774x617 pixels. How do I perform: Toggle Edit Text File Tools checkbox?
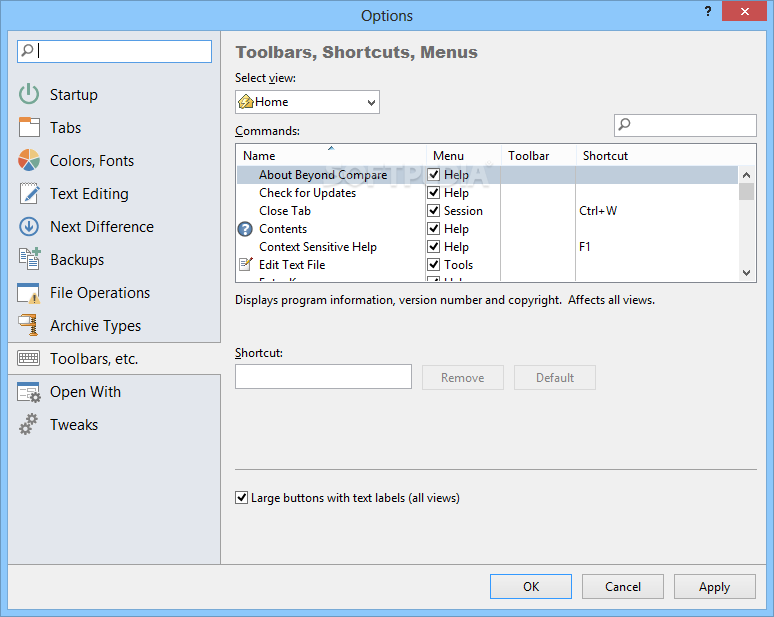pos(433,265)
